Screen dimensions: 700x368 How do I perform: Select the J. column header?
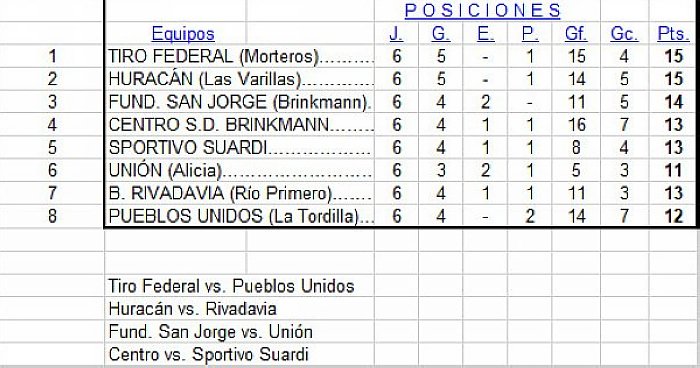396,33
